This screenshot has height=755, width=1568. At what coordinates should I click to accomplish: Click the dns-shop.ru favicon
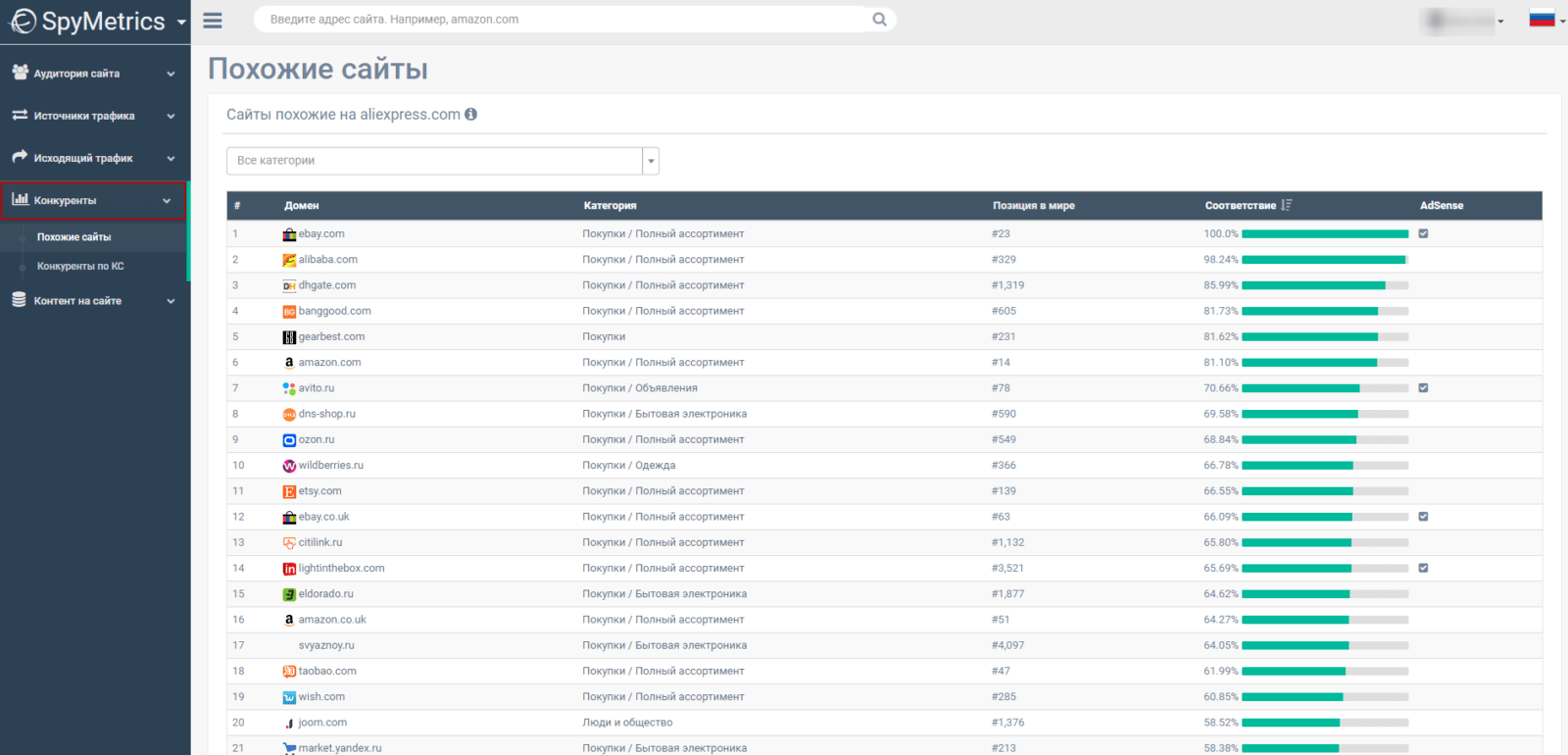[x=289, y=415]
